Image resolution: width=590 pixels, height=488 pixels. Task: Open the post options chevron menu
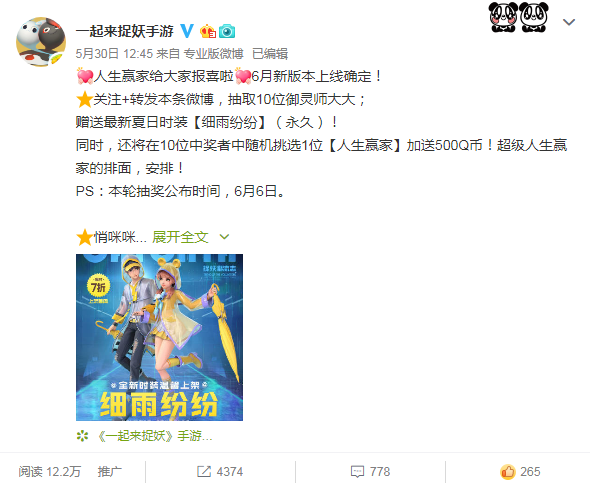(x=569, y=22)
